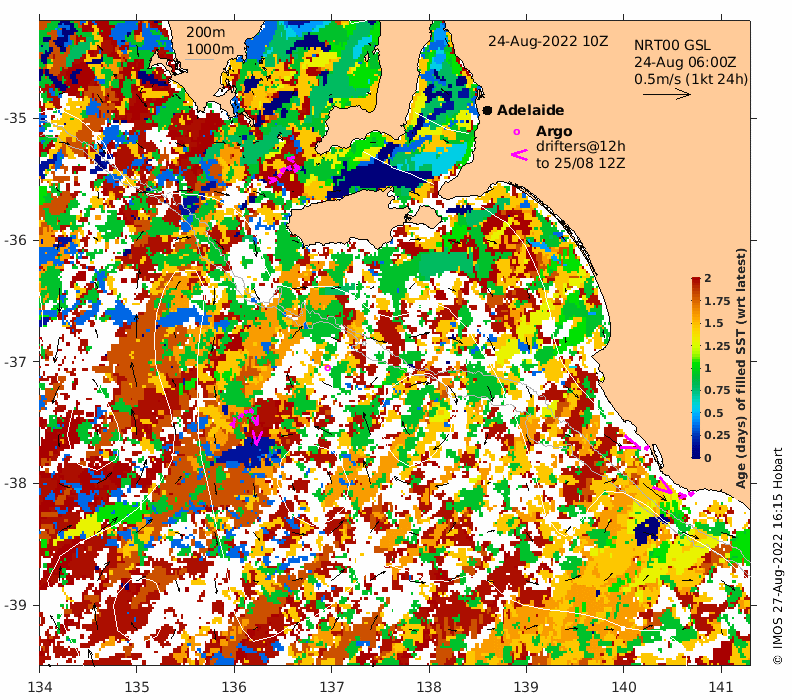The height and width of the screenshot is (700, 792).
Task: Click the magenta Argo circle in the legend
Action: pyautogui.click(x=516, y=132)
